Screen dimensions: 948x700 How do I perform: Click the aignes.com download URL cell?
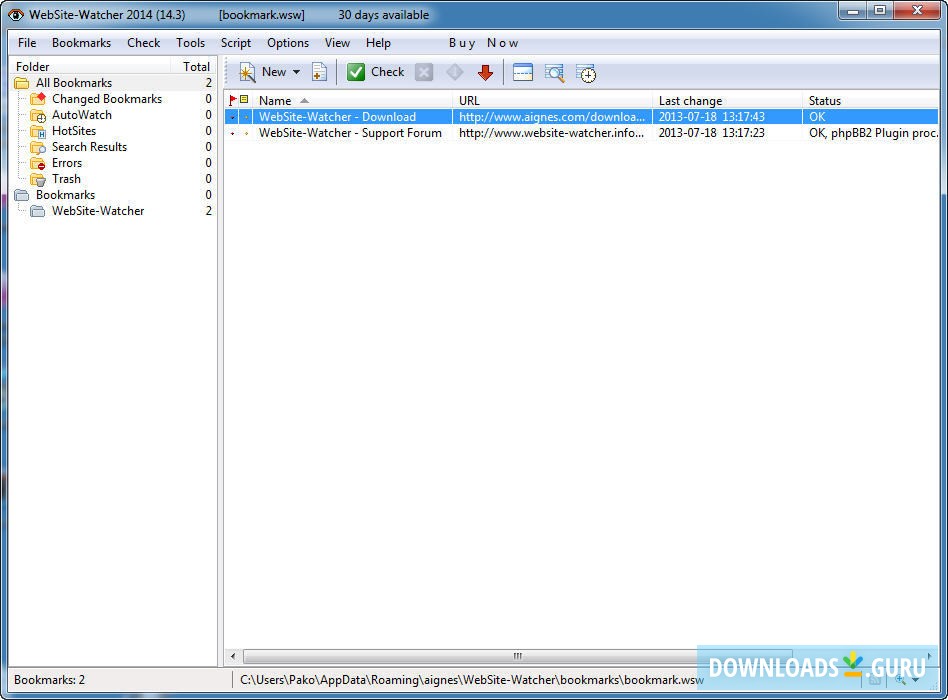click(553, 117)
